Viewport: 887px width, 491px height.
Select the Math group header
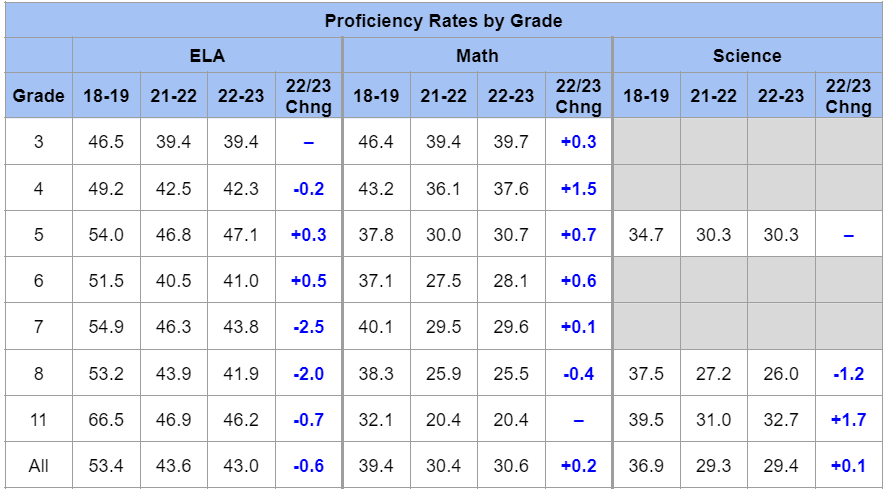click(477, 56)
